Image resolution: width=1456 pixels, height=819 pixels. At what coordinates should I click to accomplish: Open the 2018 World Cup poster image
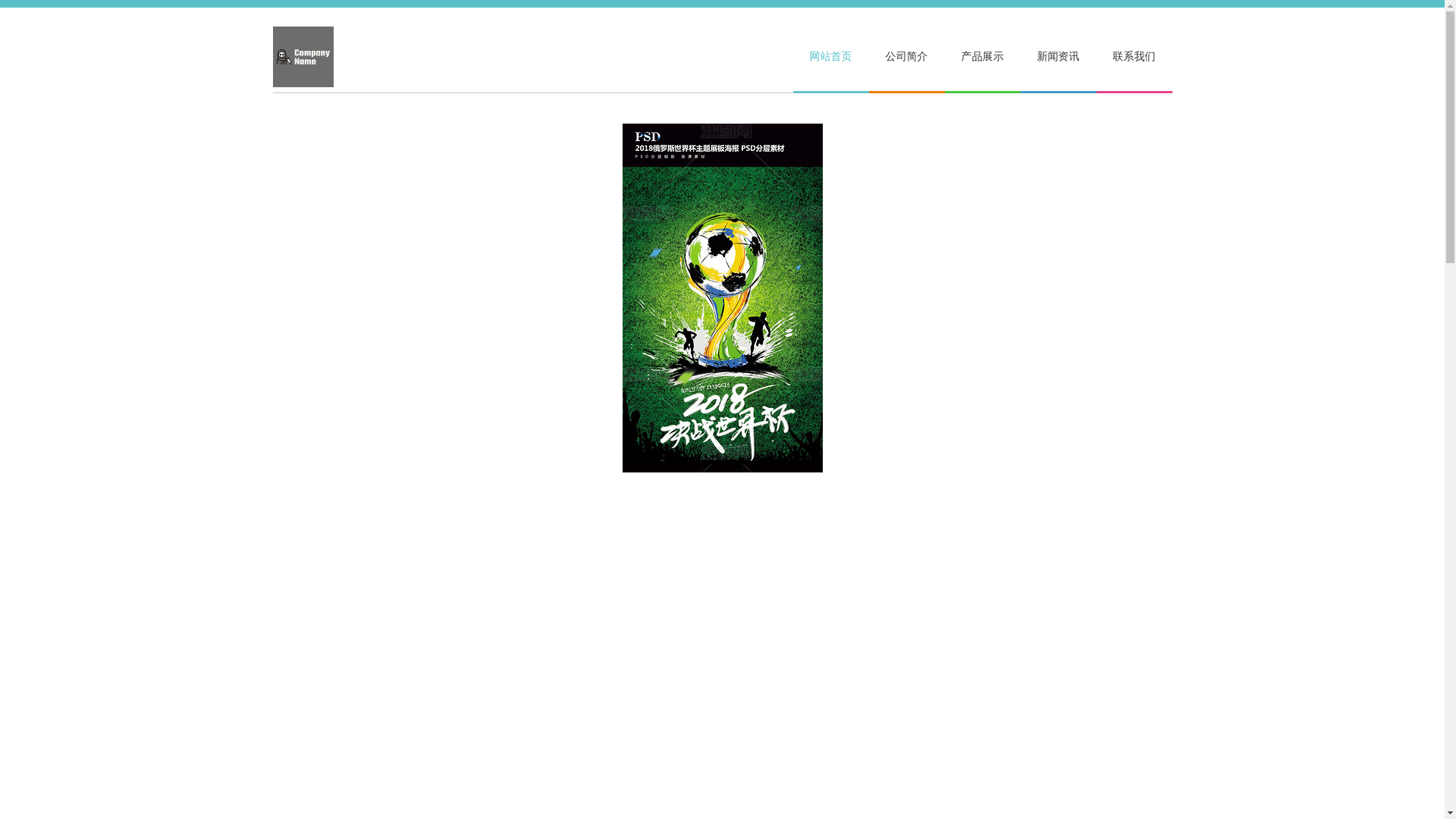tap(722, 298)
